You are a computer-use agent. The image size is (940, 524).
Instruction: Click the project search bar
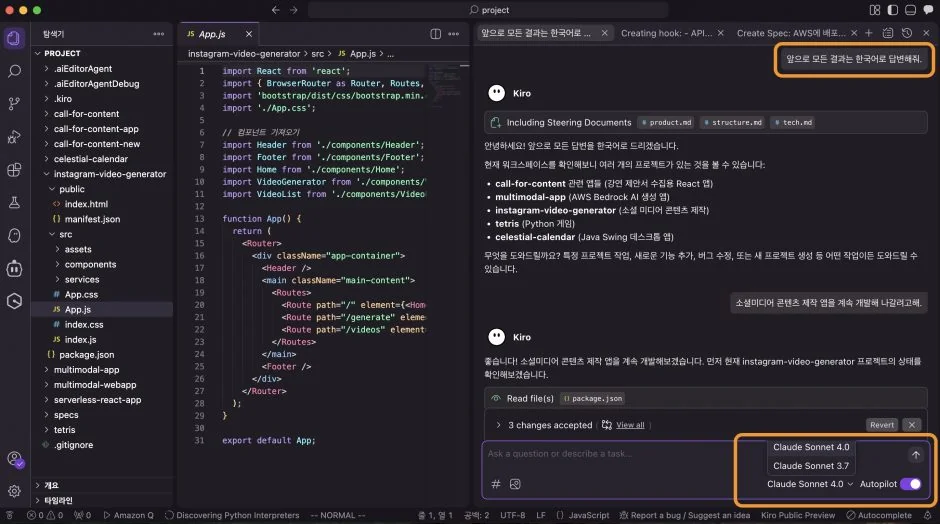[488, 10]
